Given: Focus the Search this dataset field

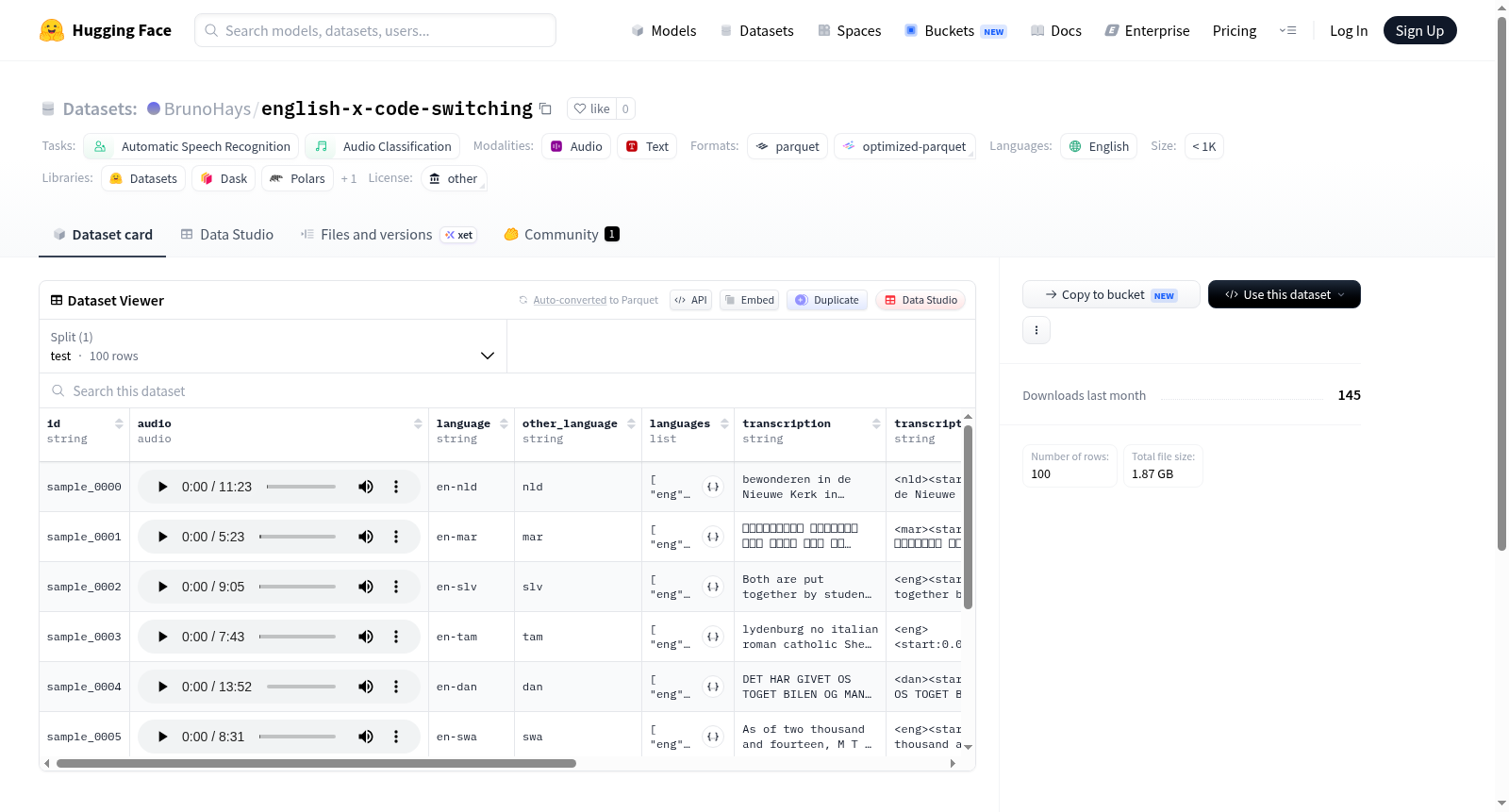Looking at the screenshot, I should tap(507, 390).
